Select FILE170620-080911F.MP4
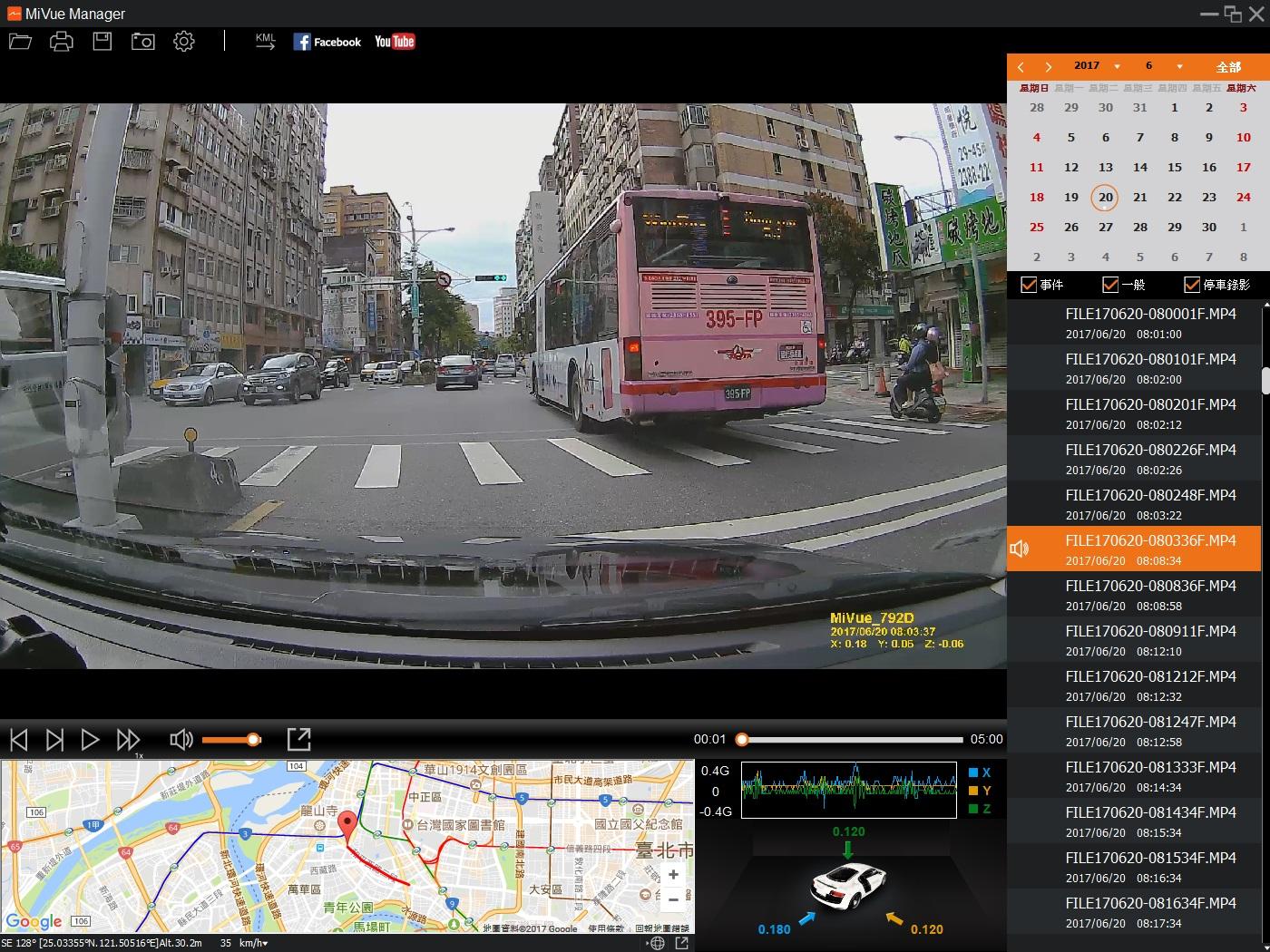Screen dimensions: 1270x952 (1134, 640)
